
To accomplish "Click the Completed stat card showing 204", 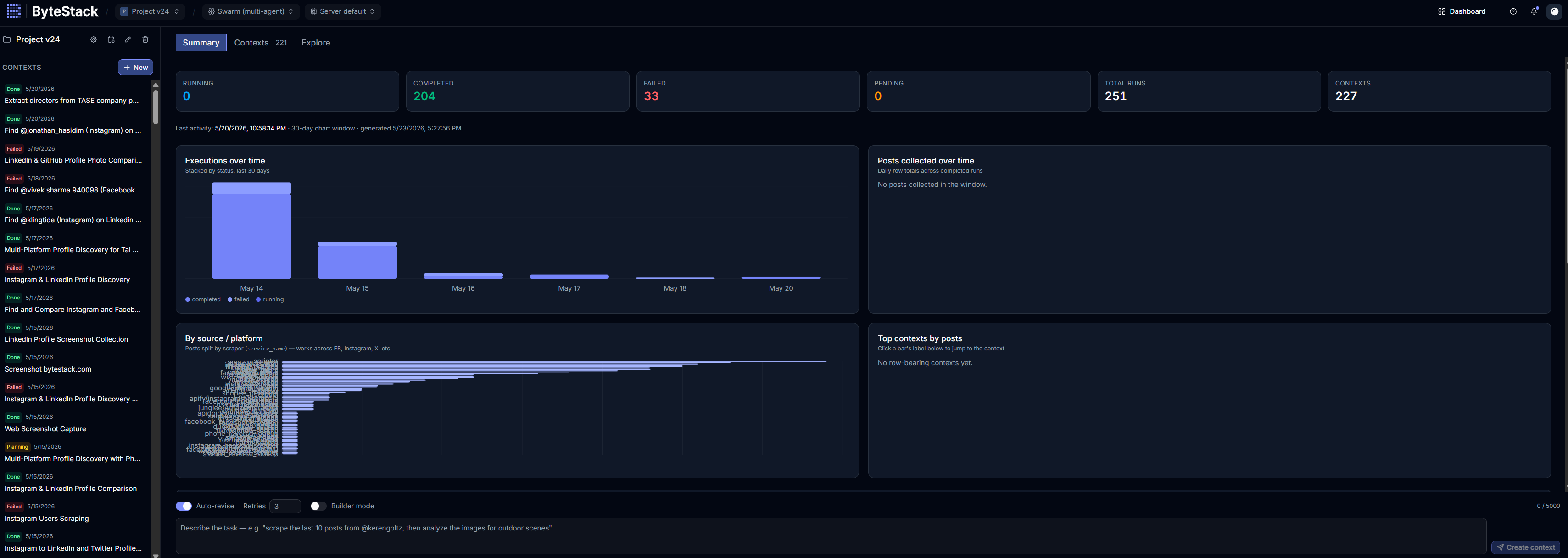I will click(518, 91).
